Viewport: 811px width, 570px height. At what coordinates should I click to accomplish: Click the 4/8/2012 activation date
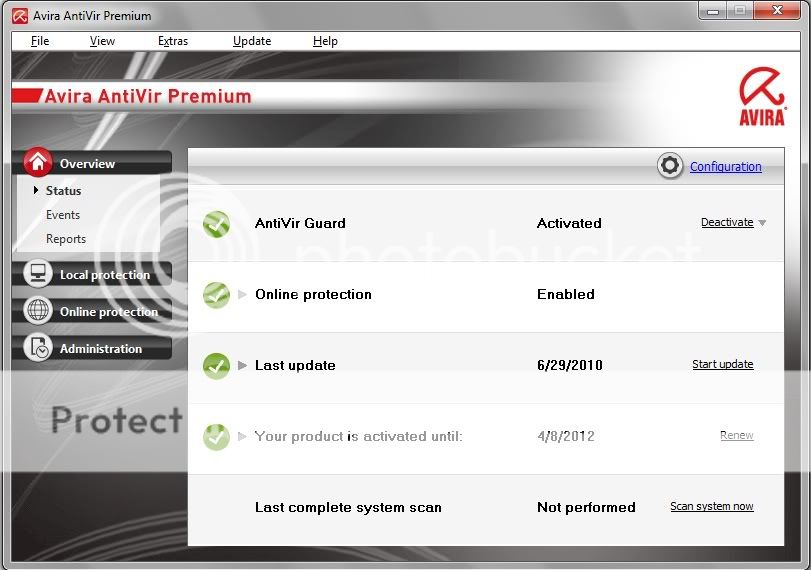coord(566,436)
